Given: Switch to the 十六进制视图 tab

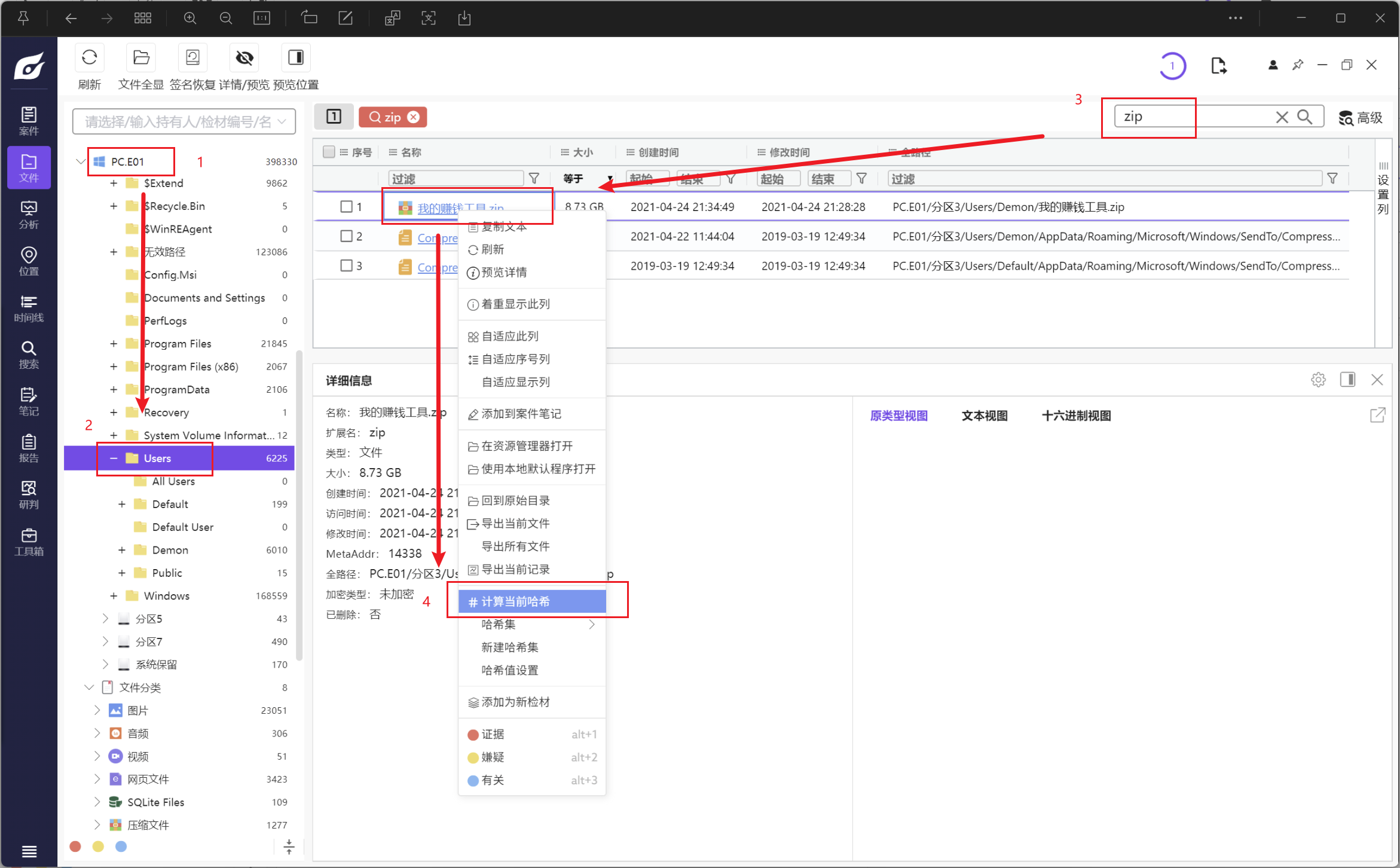Looking at the screenshot, I should (x=1076, y=415).
